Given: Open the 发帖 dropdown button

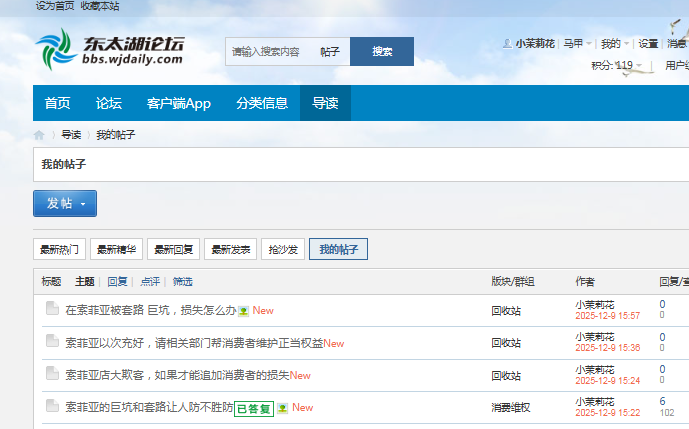Looking at the screenshot, I should point(65,204).
